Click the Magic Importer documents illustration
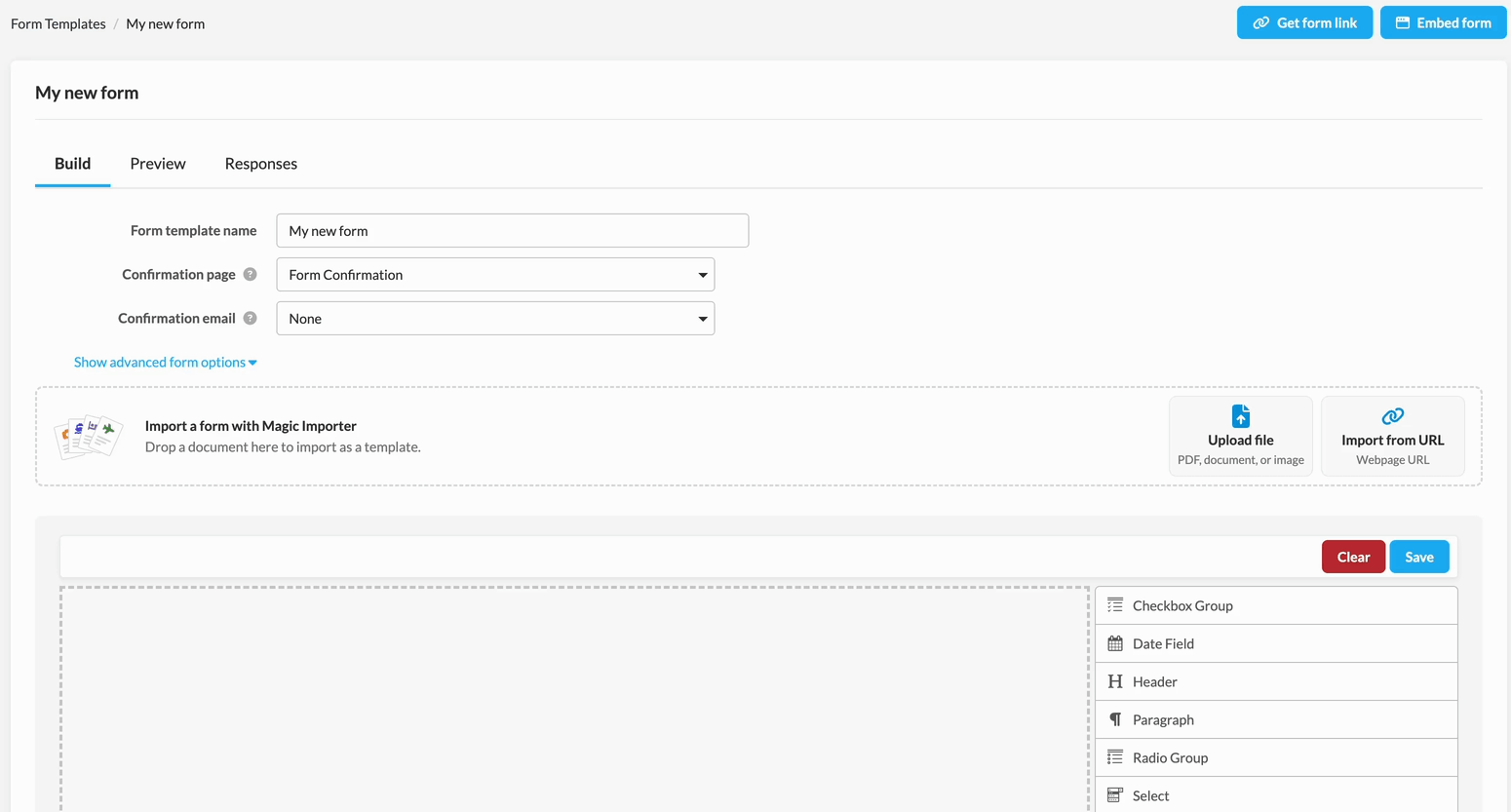 tap(89, 436)
